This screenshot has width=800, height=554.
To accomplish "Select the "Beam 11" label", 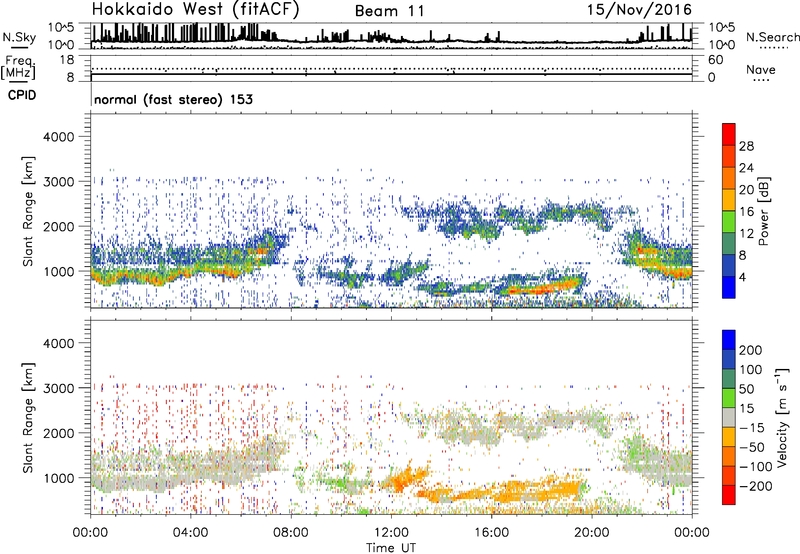I will (x=390, y=11).
